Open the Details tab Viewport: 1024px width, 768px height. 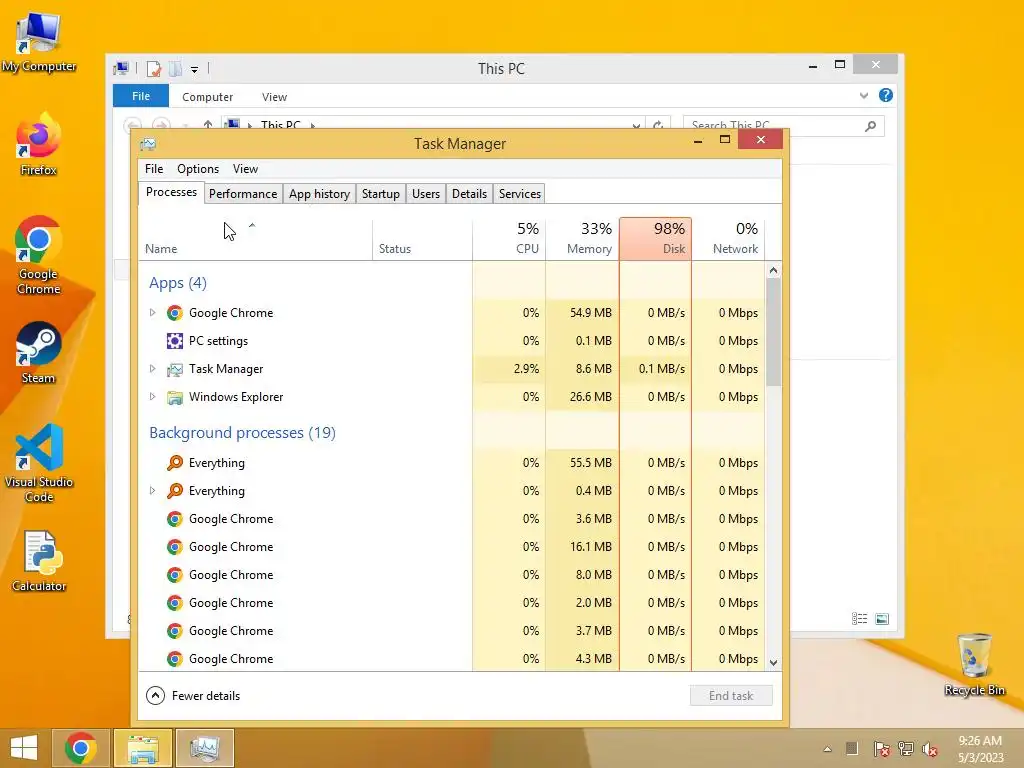point(469,194)
